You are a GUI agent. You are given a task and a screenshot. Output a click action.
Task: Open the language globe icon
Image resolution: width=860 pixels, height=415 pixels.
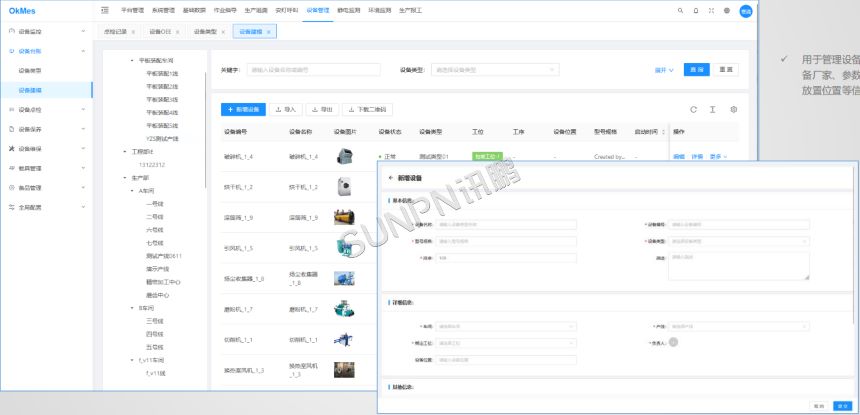[727, 10]
